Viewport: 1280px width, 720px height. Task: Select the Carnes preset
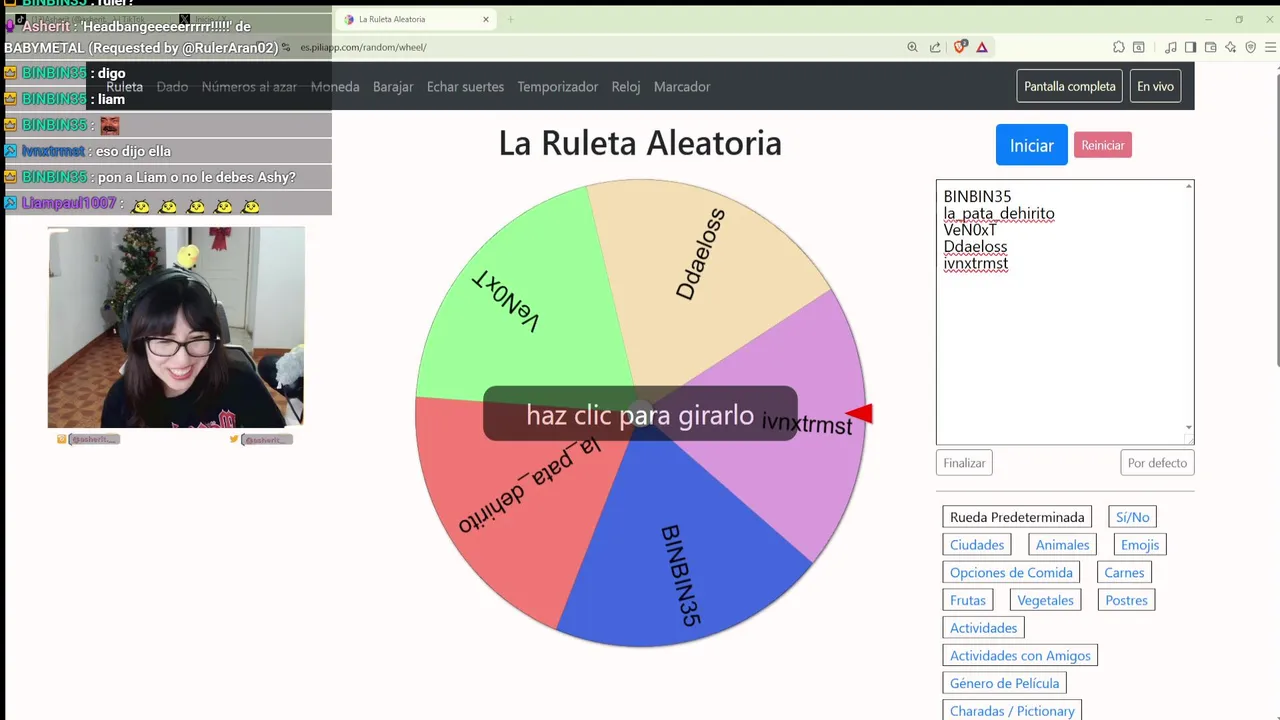pyautogui.click(x=1124, y=573)
